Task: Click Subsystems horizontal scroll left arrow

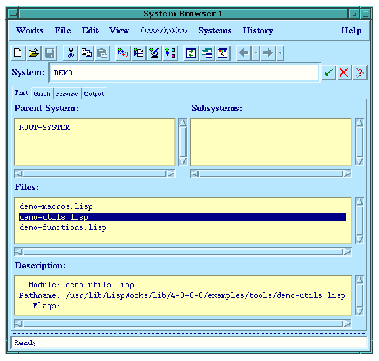Action: pyautogui.click(x=195, y=174)
